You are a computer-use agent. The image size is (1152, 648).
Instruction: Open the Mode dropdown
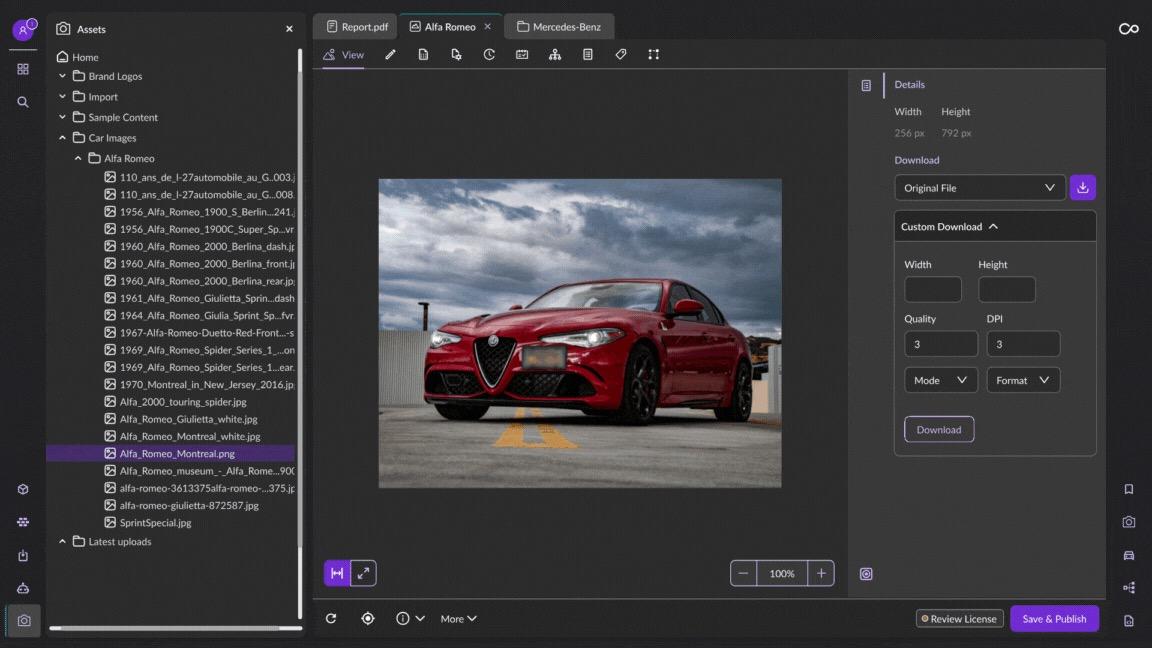pyautogui.click(x=940, y=380)
